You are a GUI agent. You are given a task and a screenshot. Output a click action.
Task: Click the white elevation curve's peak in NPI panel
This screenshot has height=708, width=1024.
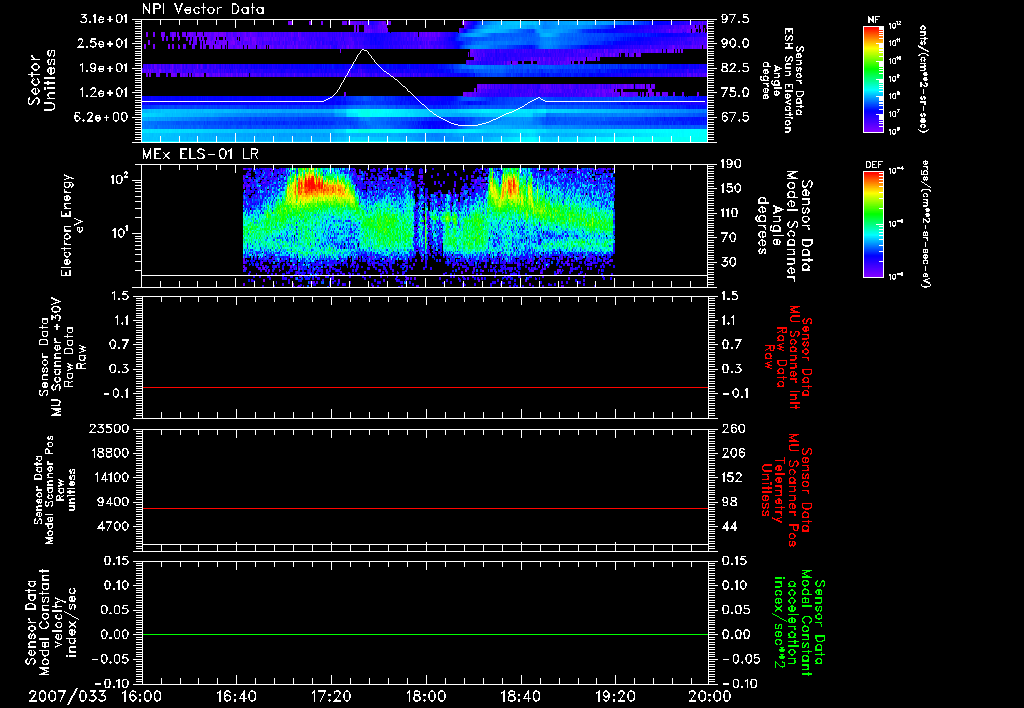[x=364, y=50]
